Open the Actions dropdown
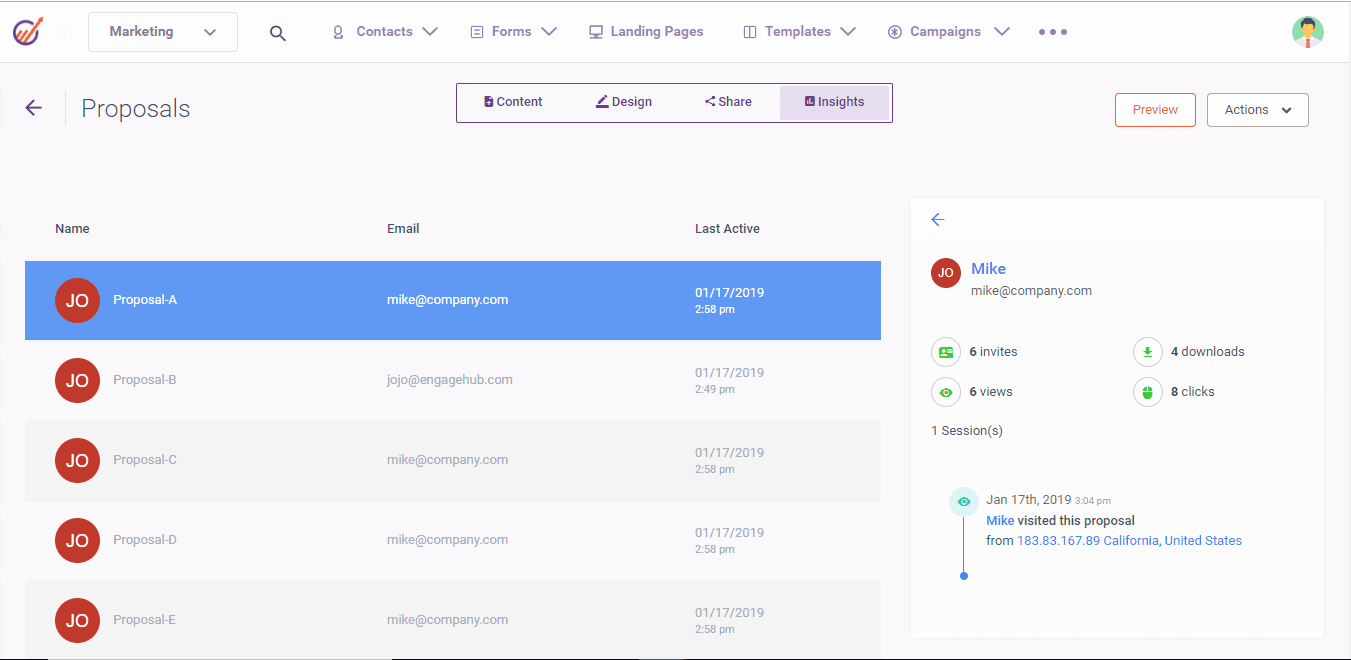The image size is (1351, 660). point(1257,110)
